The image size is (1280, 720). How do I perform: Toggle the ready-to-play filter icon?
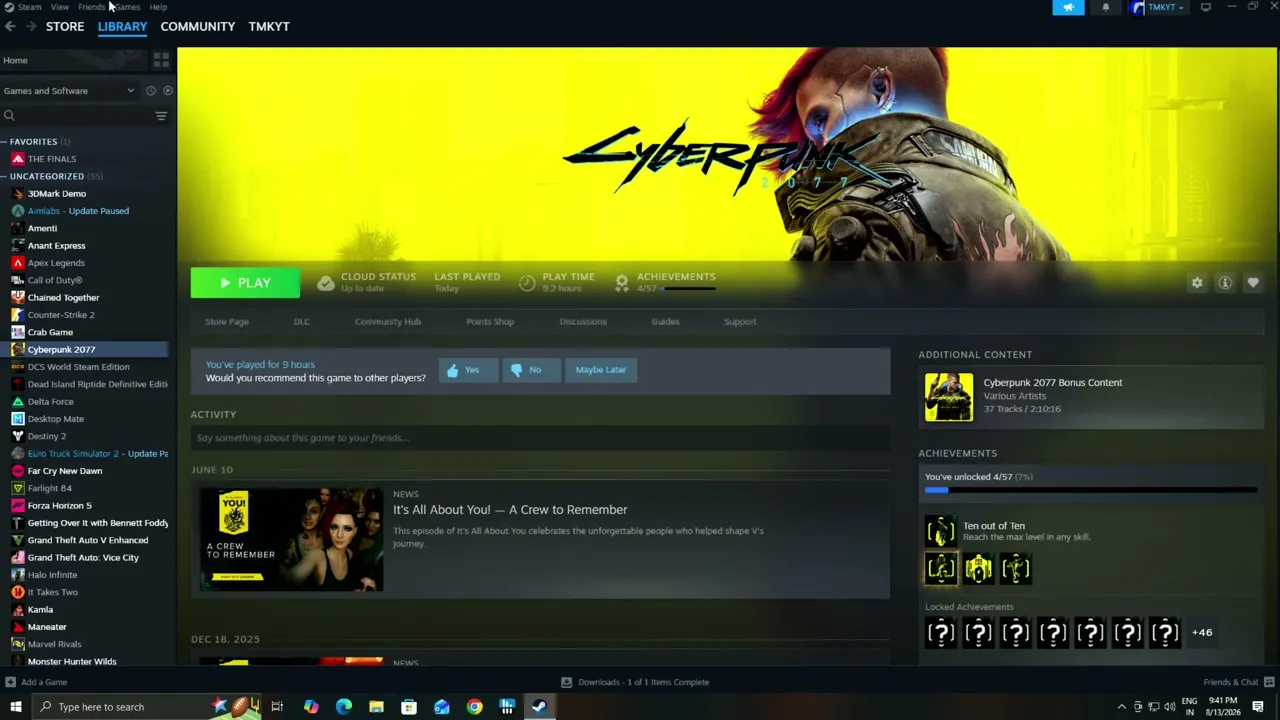click(167, 91)
